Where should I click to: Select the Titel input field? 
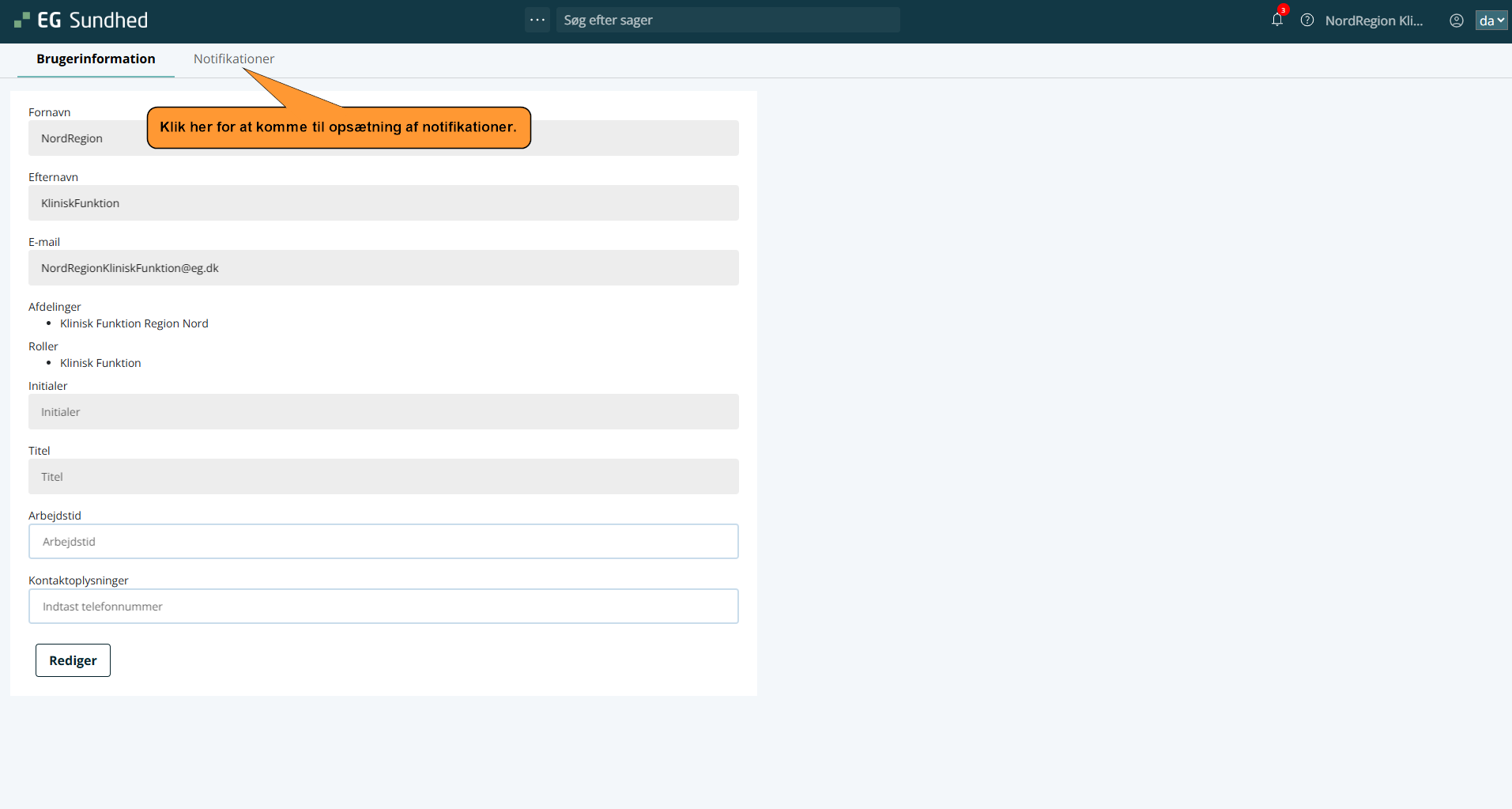[x=383, y=477]
